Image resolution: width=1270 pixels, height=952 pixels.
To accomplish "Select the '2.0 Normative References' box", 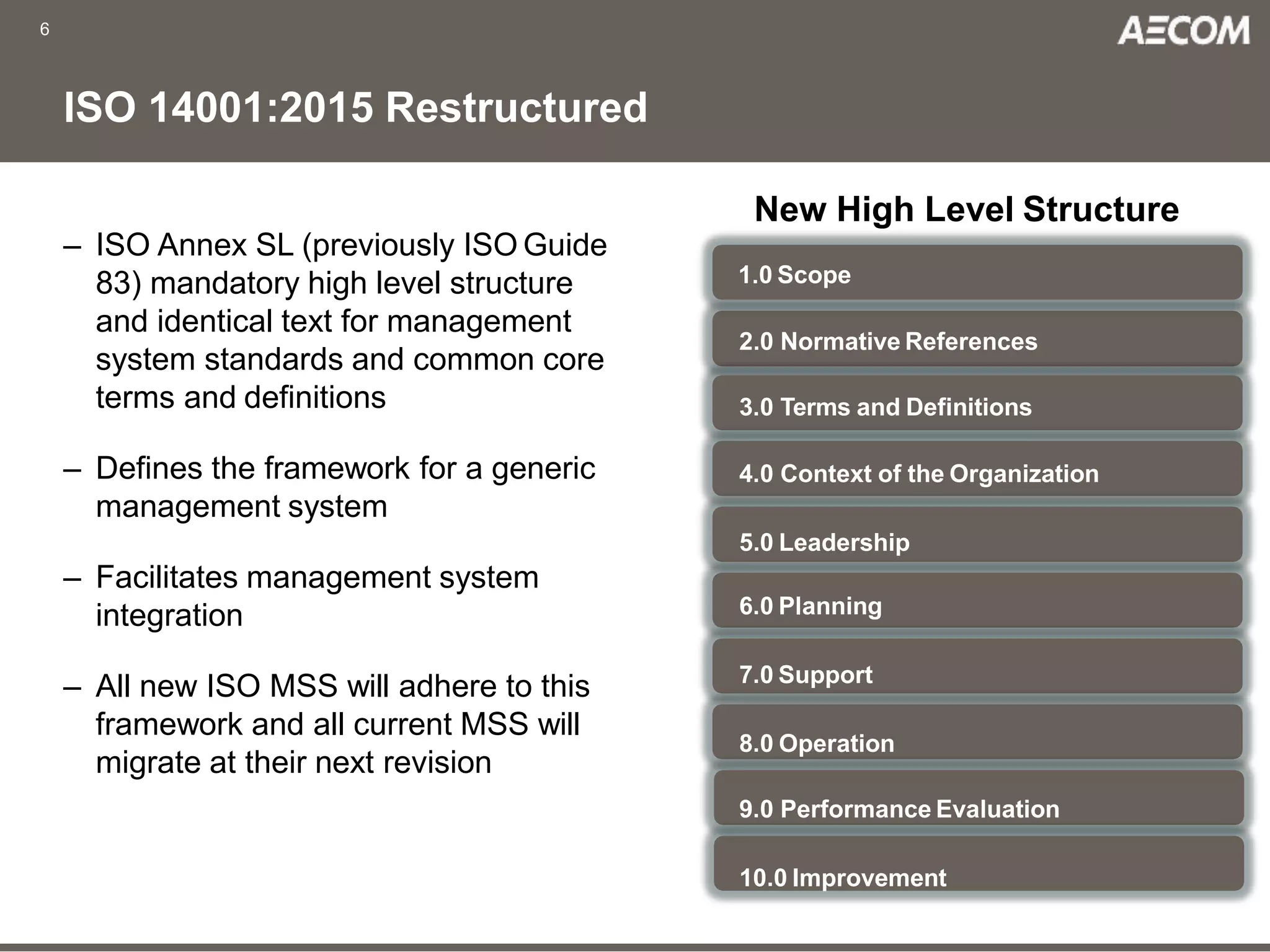I will [977, 338].
